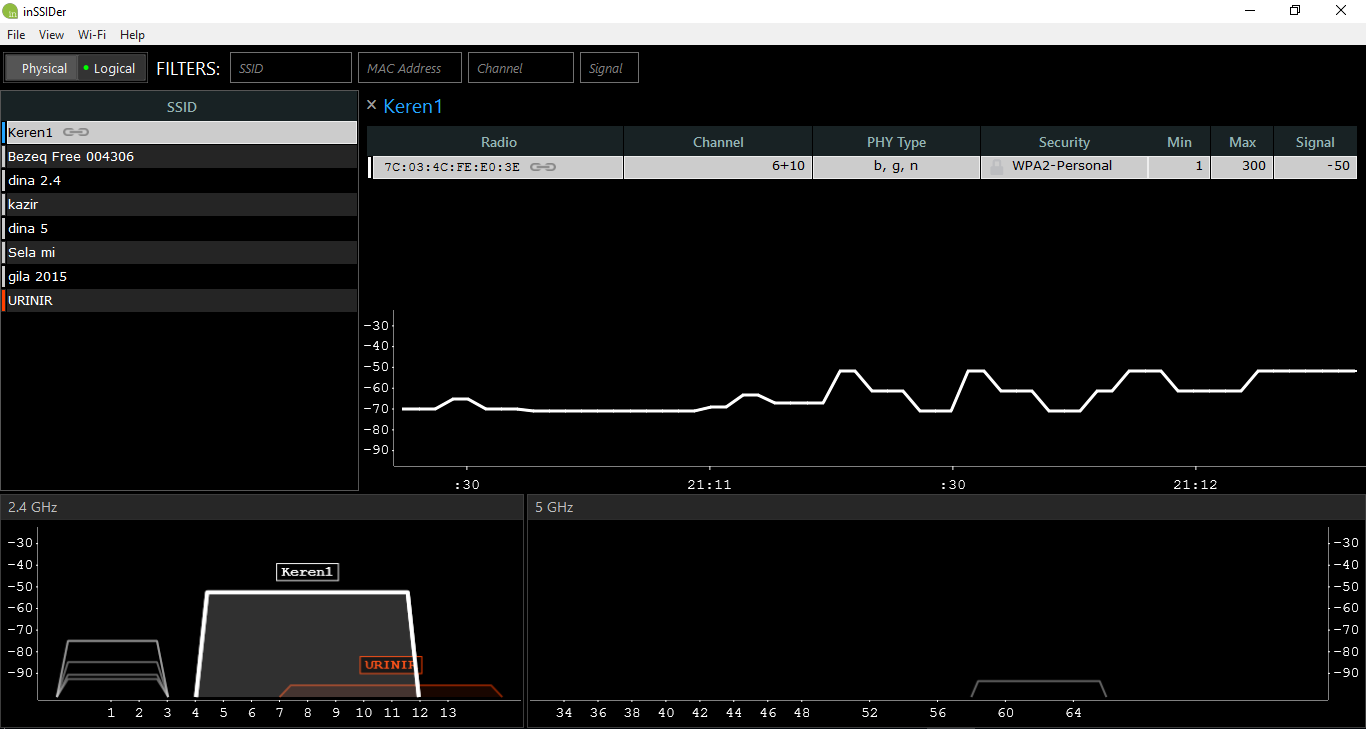
Task: Sort by the Signal column header
Action: (x=1315, y=142)
